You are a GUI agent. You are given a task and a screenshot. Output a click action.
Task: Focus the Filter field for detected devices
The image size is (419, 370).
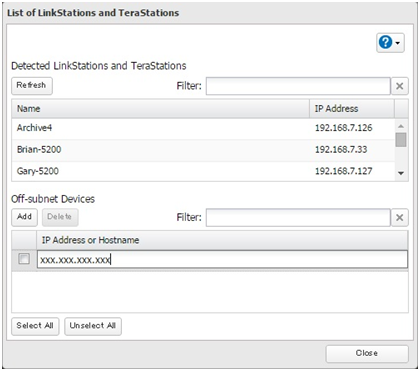(x=298, y=86)
